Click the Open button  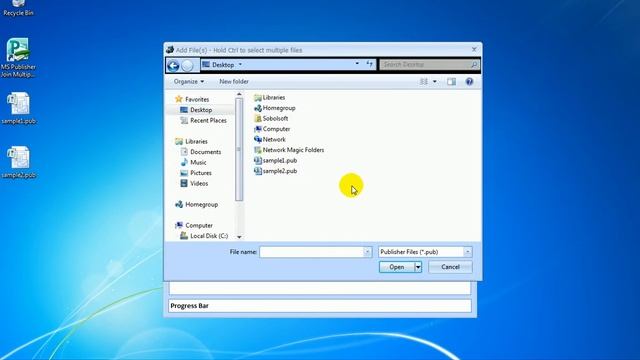(x=397, y=267)
